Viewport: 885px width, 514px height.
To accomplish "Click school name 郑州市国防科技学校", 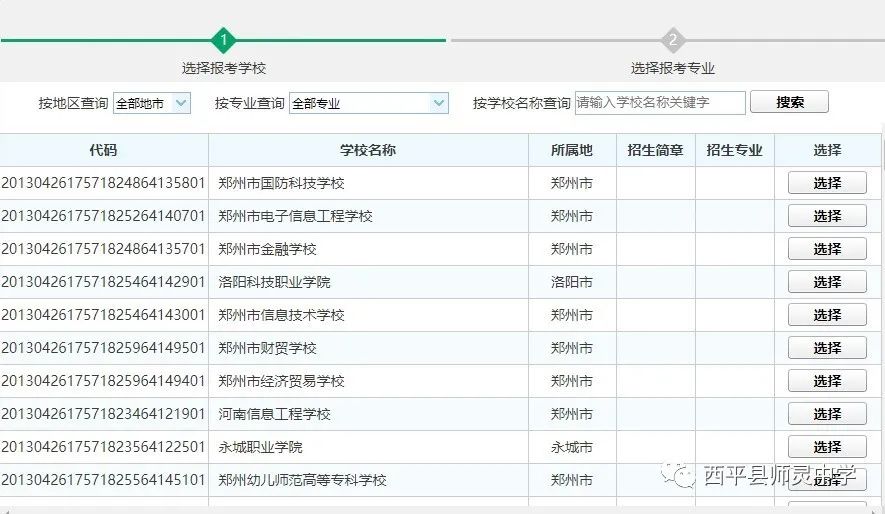I will 281,183.
